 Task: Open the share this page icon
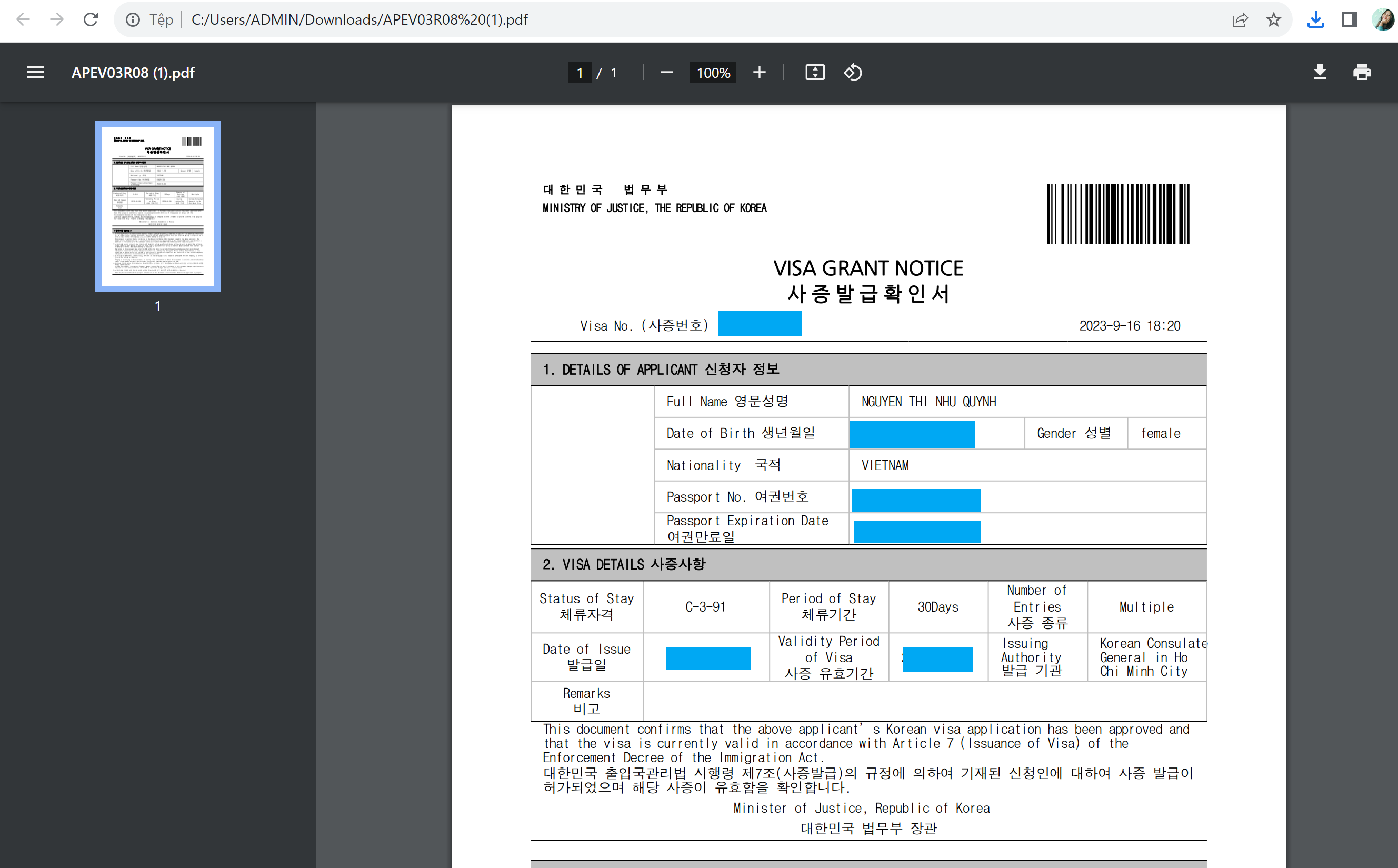pos(1240,19)
